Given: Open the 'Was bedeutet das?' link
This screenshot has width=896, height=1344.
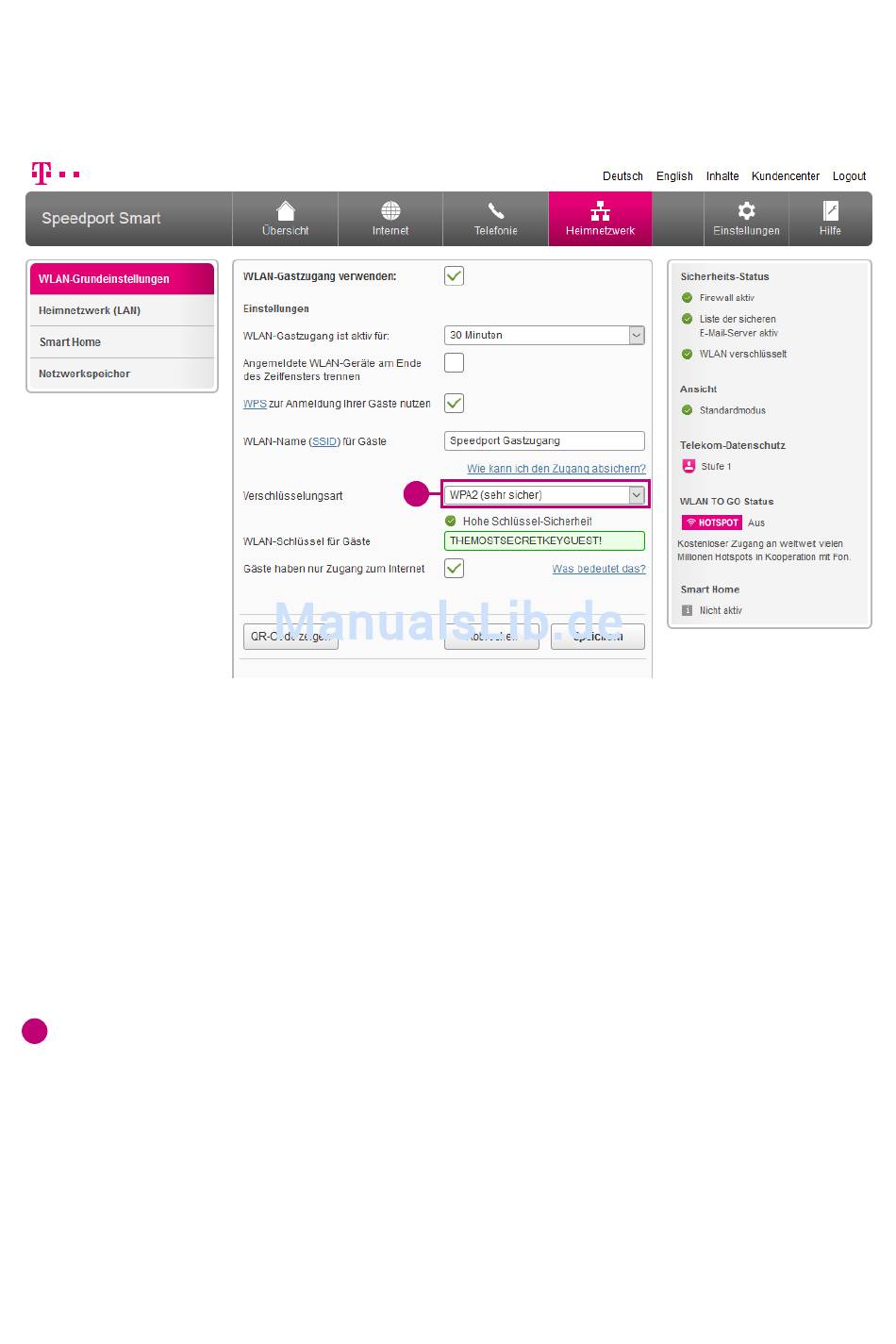Looking at the screenshot, I should [599, 569].
